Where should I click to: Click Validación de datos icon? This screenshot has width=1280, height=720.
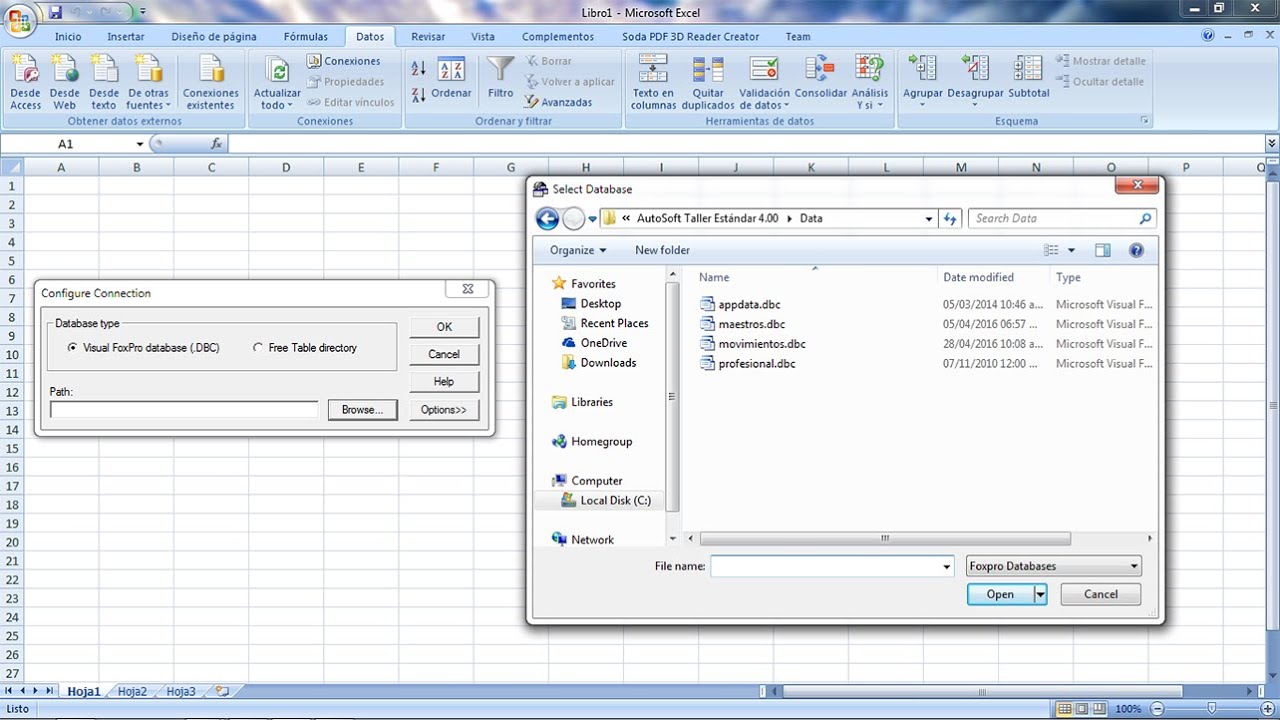(x=765, y=82)
